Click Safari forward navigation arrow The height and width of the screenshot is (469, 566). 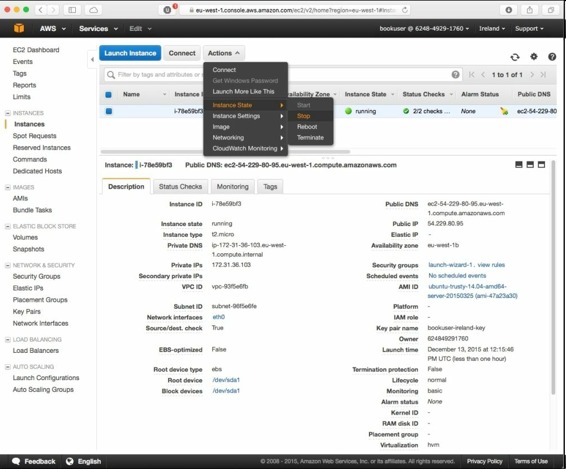click(x=53, y=10)
